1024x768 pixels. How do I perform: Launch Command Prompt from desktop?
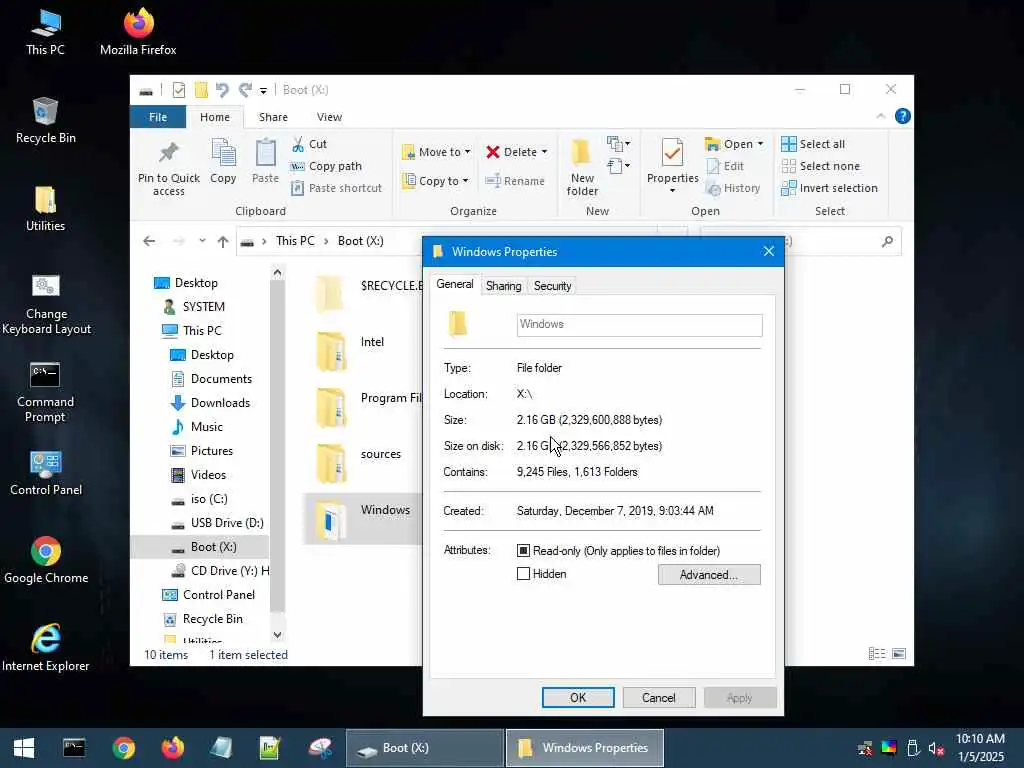[x=45, y=392]
